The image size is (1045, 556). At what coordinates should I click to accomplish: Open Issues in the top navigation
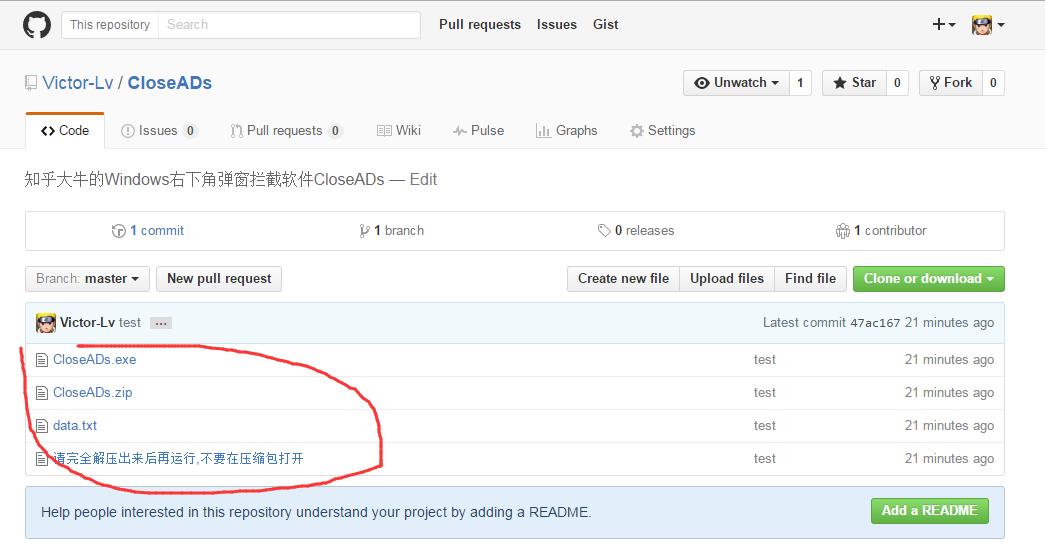click(x=556, y=25)
